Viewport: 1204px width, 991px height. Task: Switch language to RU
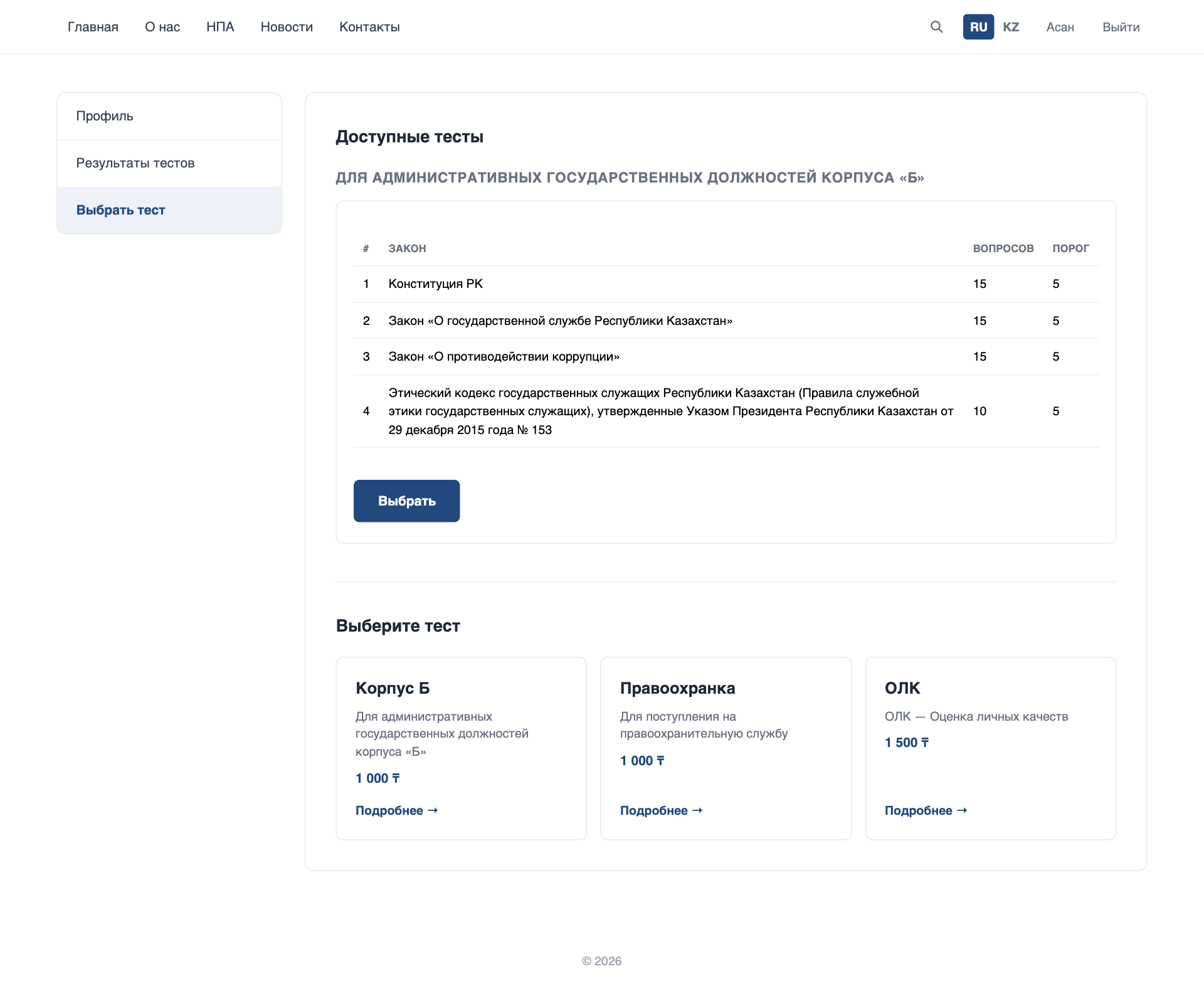978,27
